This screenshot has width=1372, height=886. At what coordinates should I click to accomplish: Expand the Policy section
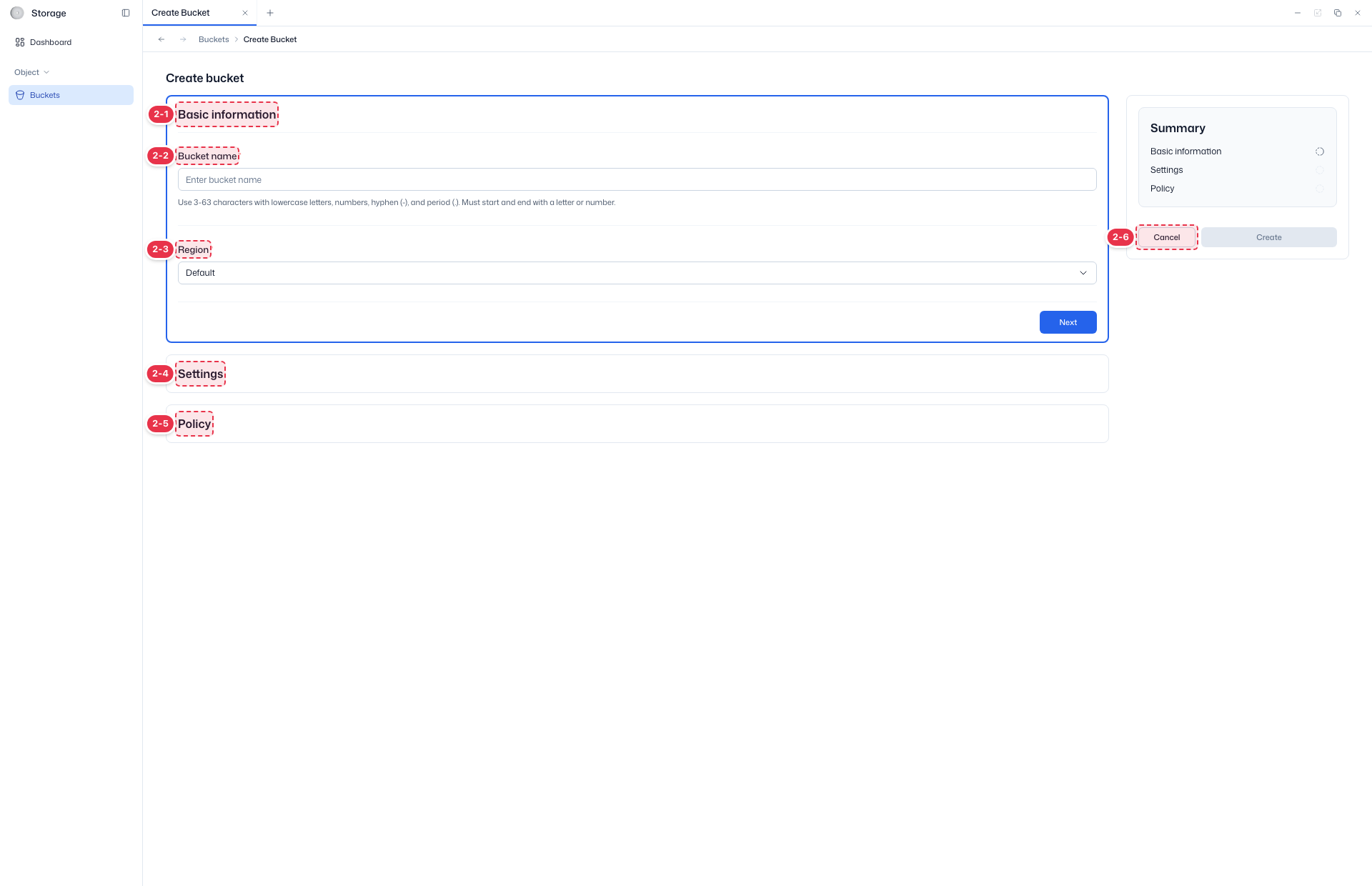(x=637, y=424)
